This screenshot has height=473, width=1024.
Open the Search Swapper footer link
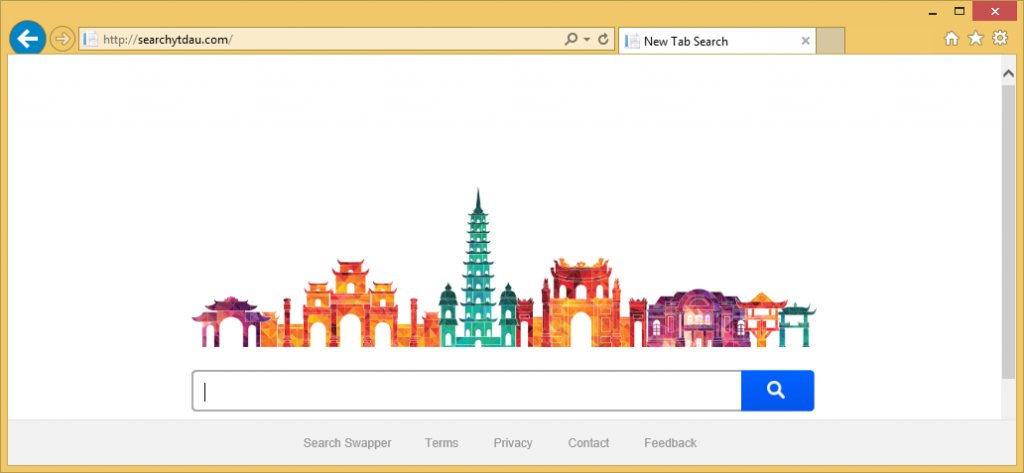point(347,443)
